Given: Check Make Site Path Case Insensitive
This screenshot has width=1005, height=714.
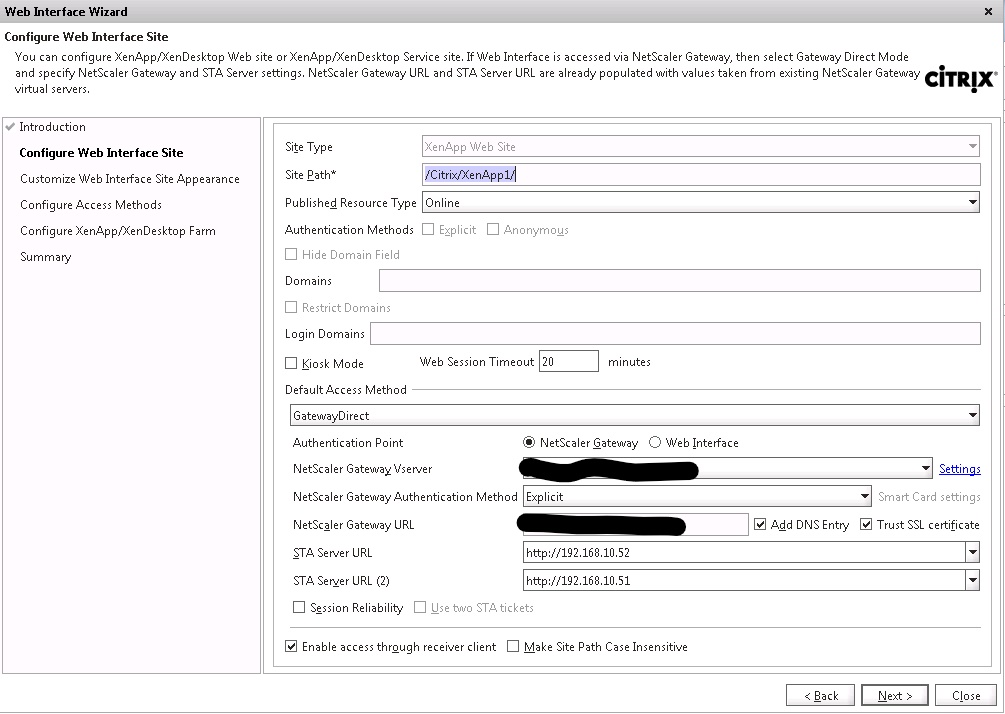Looking at the screenshot, I should pos(514,647).
